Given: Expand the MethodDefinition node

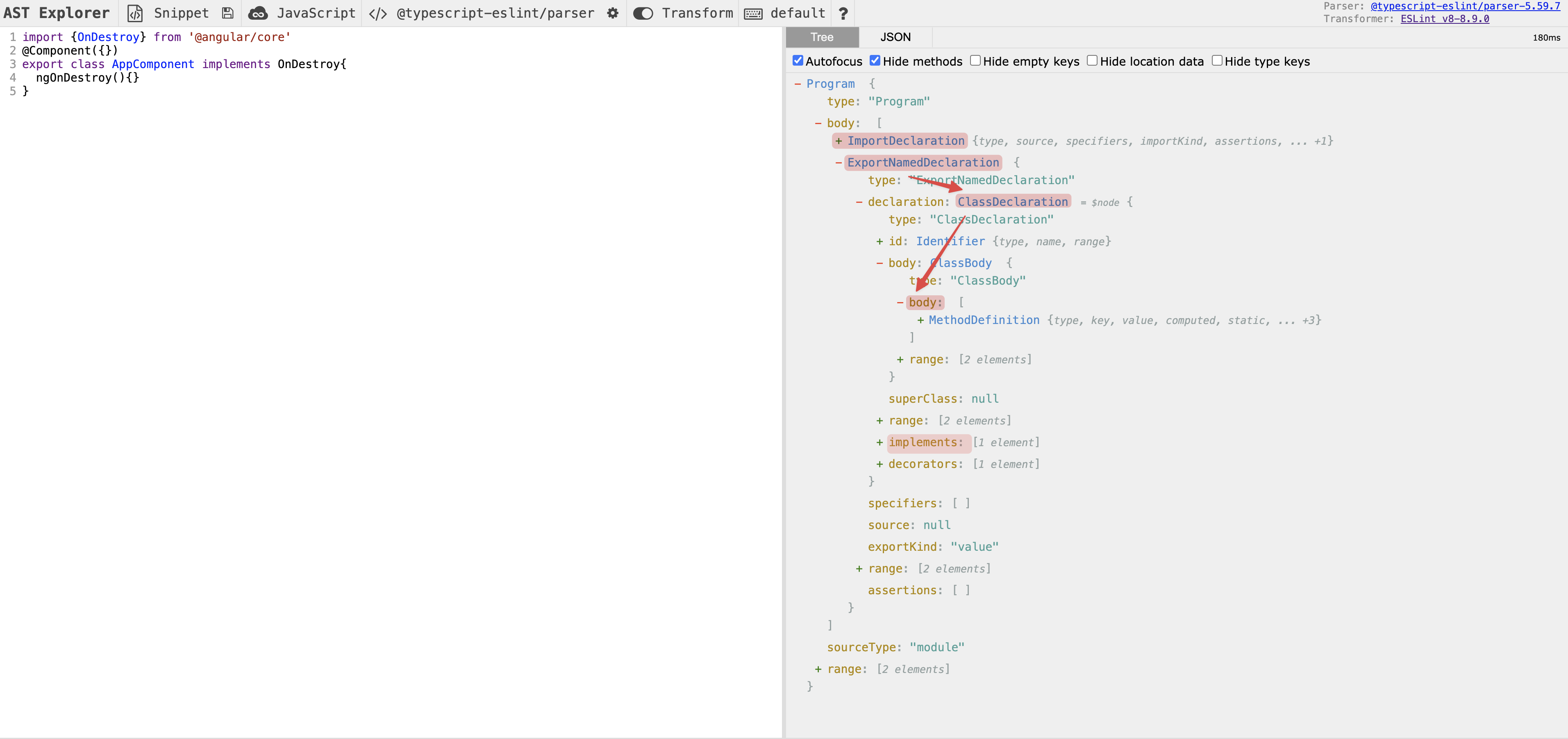Looking at the screenshot, I should pyautogui.click(x=920, y=320).
